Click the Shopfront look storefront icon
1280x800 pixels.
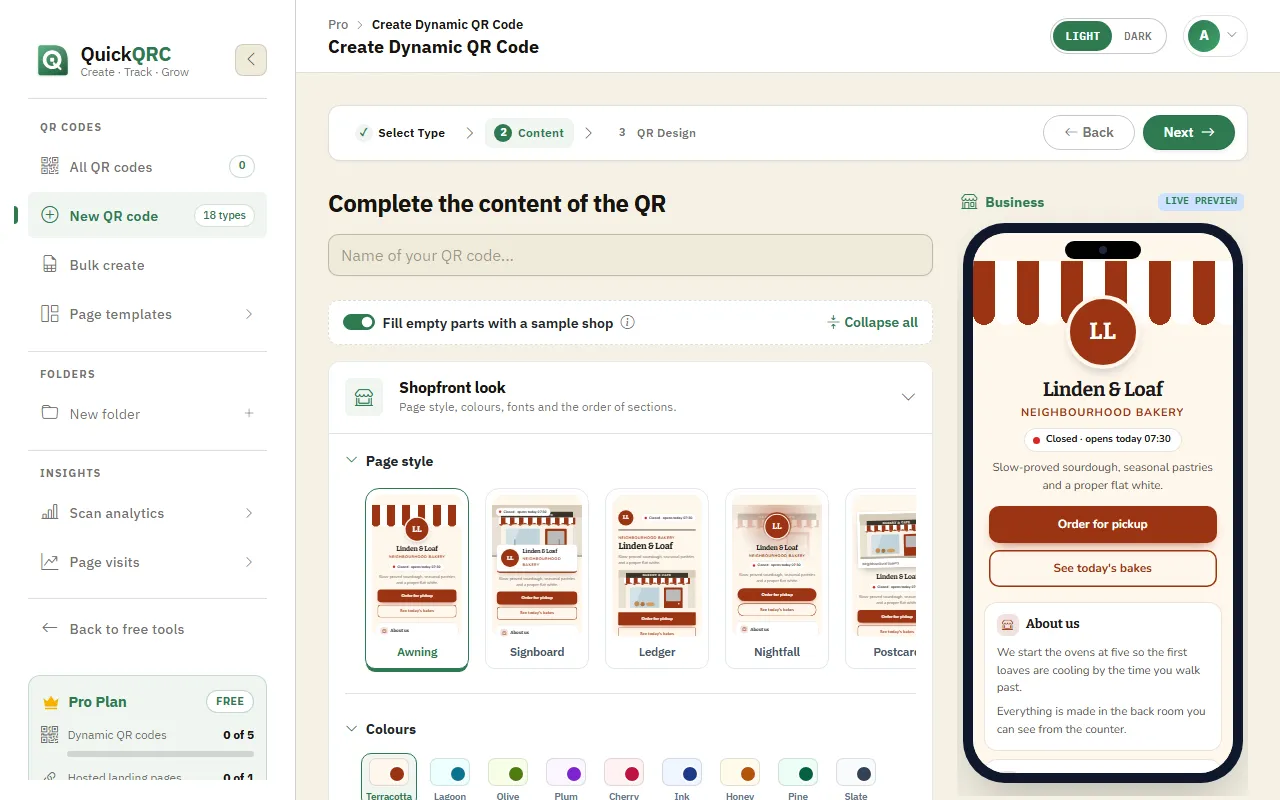365,397
